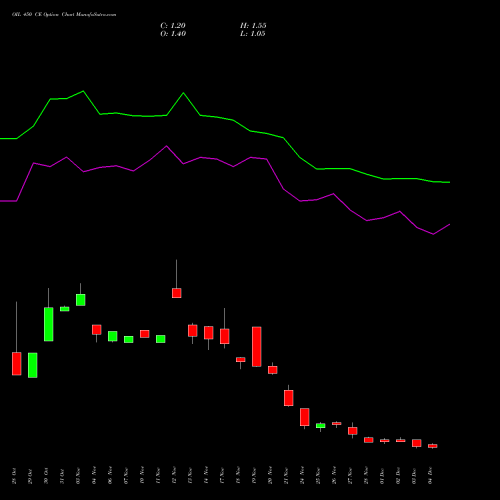The image size is (500, 500).
Task: Click the "01 Dec" date axis label
Action: (382, 476)
